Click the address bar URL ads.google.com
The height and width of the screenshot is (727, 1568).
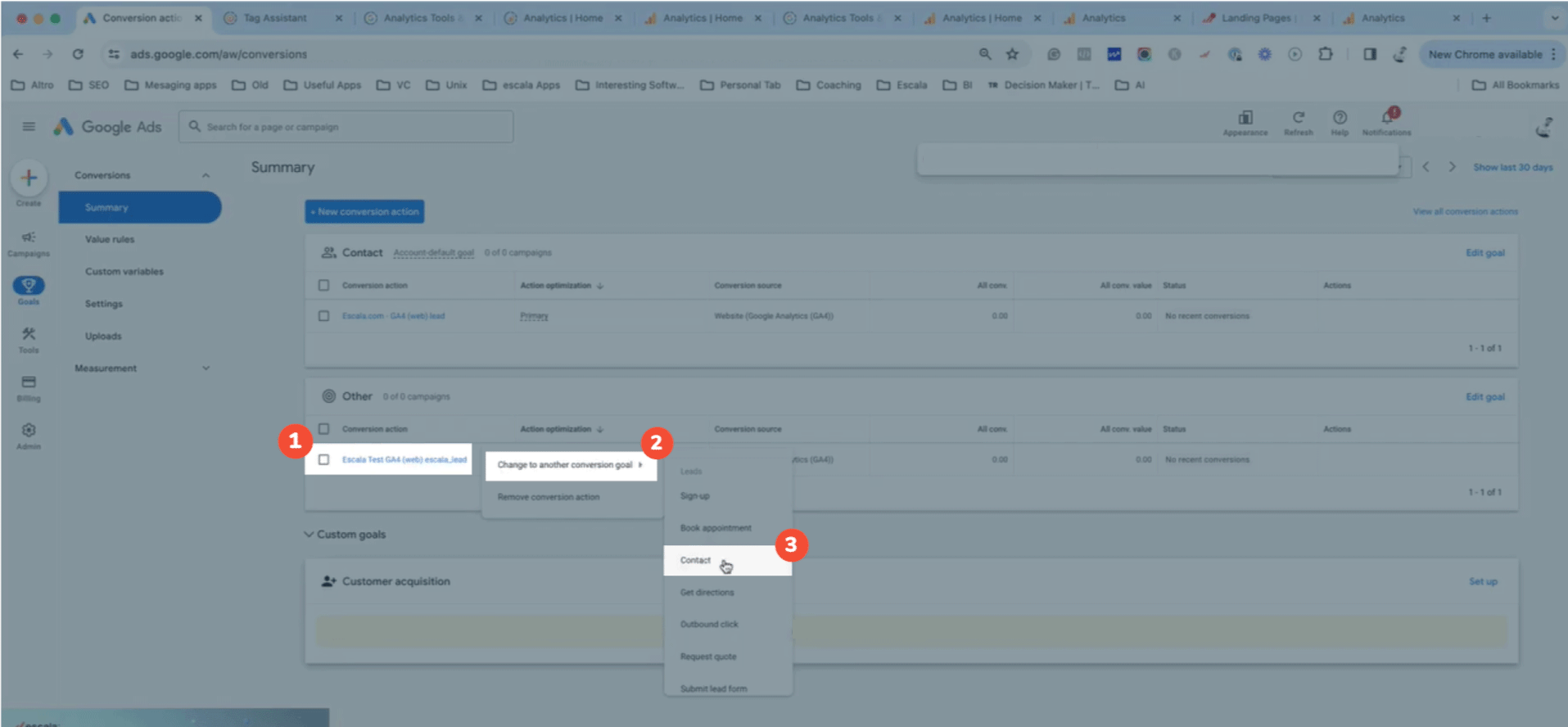[219, 54]
